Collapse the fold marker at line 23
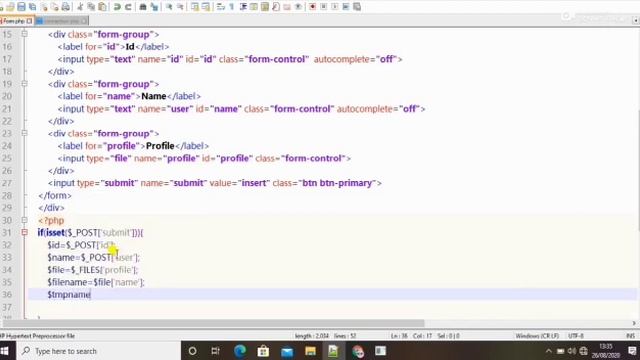Viewport: 640px width, 360px height. coord(24,133)
